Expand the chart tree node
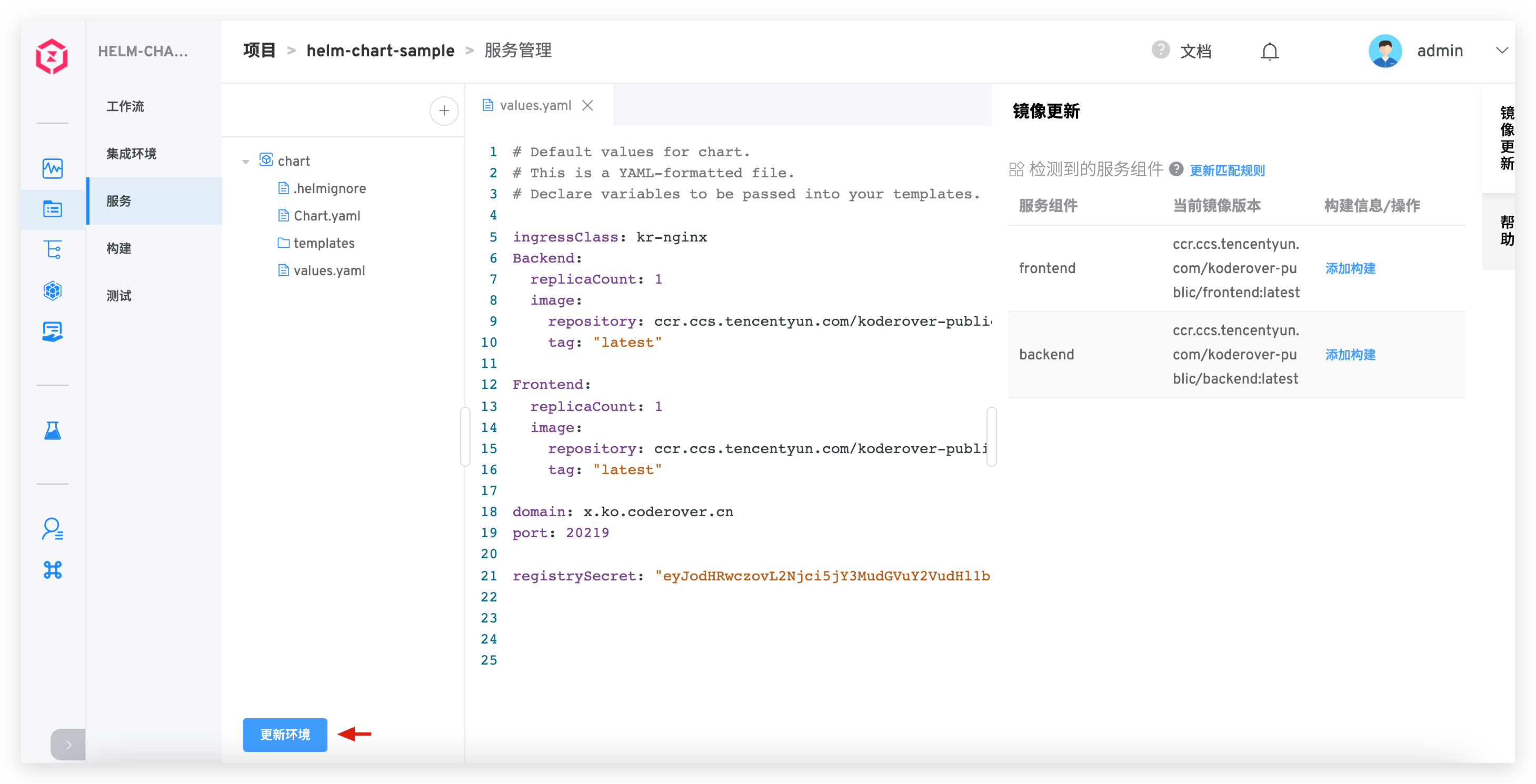The image size is (1536, 784). [246, 160]
